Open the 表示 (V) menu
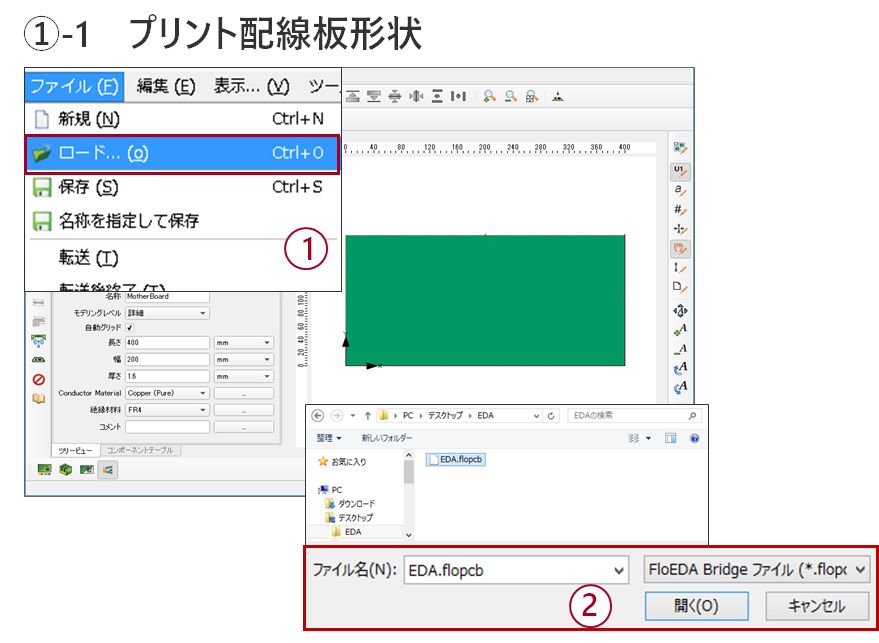Viewport: 879px width, 643px height. [x=252, y=86]
